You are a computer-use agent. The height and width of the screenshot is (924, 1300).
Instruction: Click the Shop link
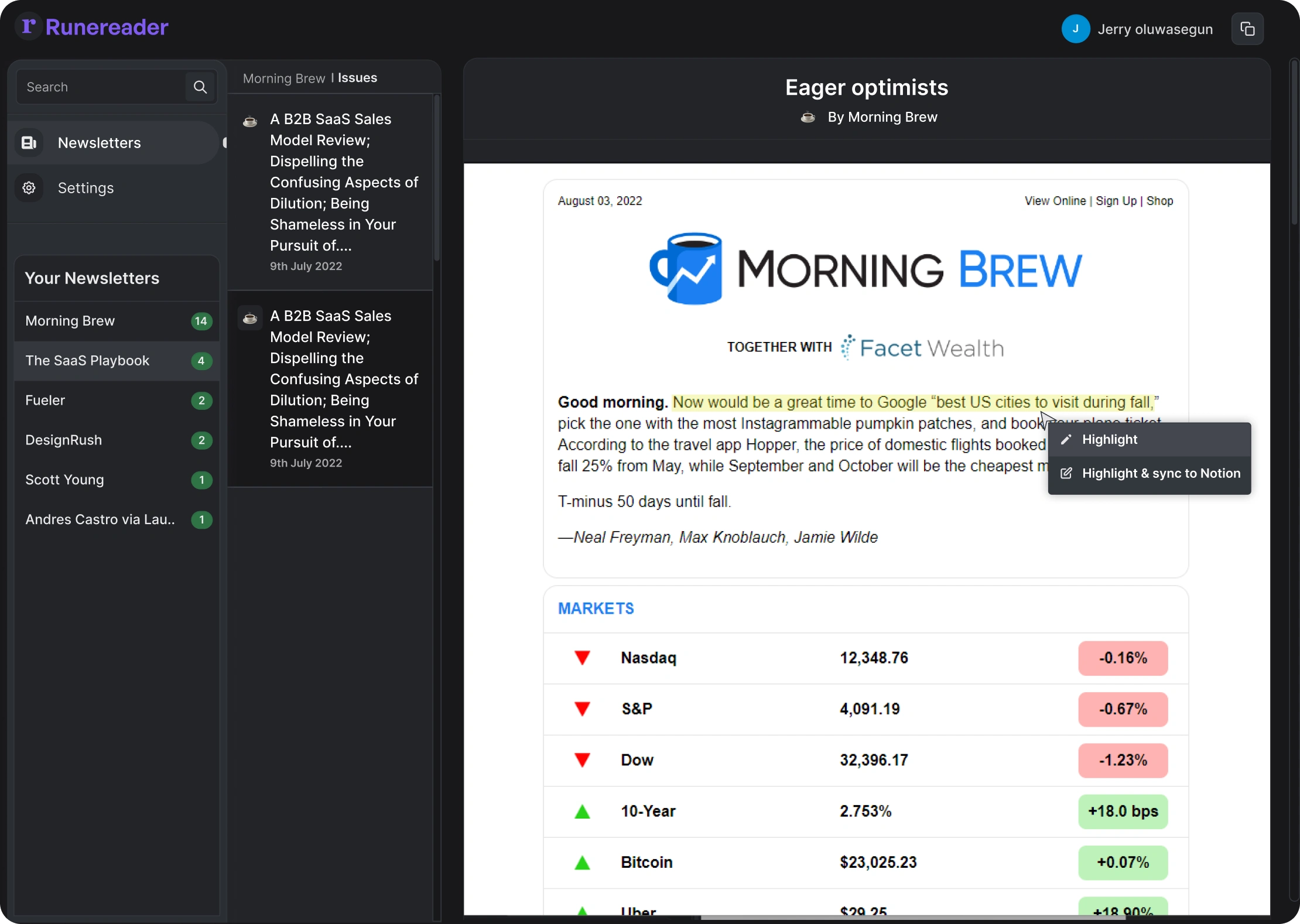pos(1159,201)
